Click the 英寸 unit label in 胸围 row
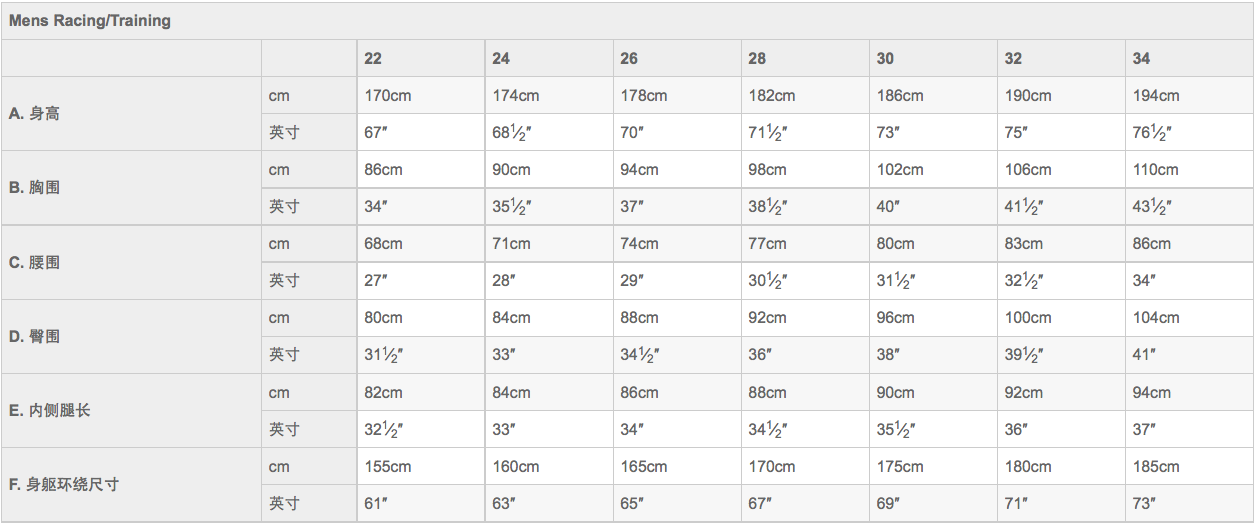Image resolution: width=1256 pixels, height=524 pixels. (x=284, y=206)
